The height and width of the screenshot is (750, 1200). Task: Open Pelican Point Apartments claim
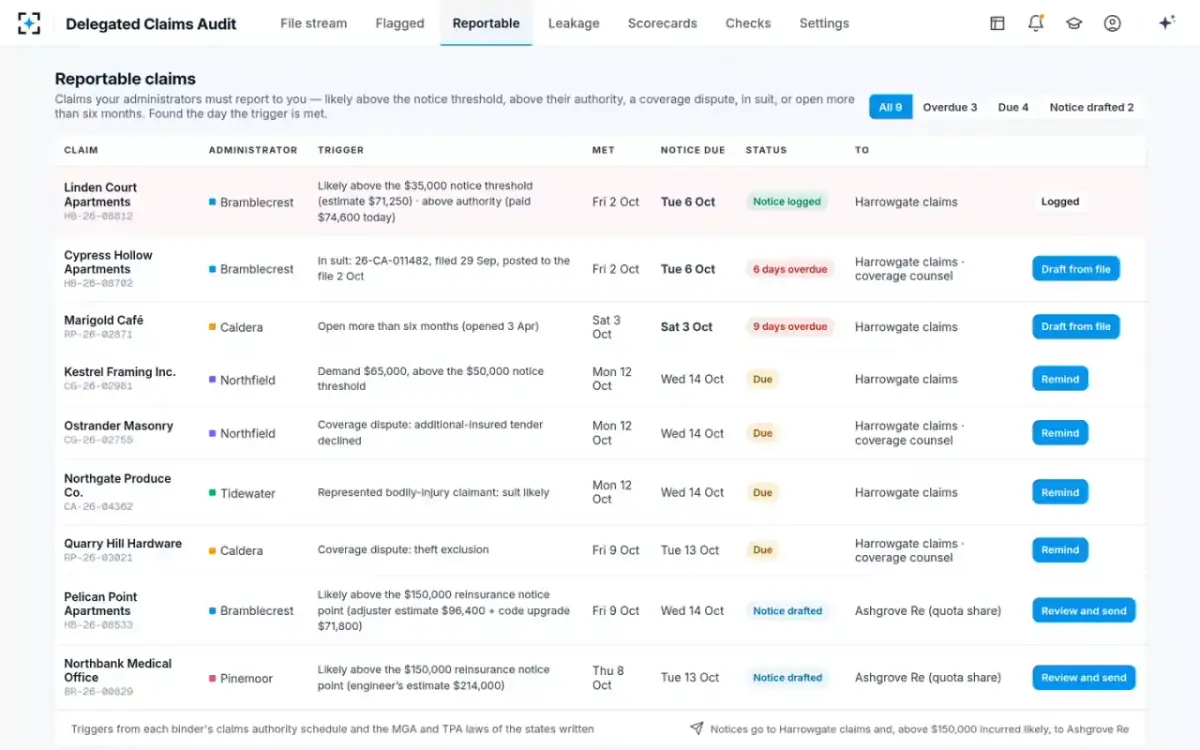click(101, 603)
